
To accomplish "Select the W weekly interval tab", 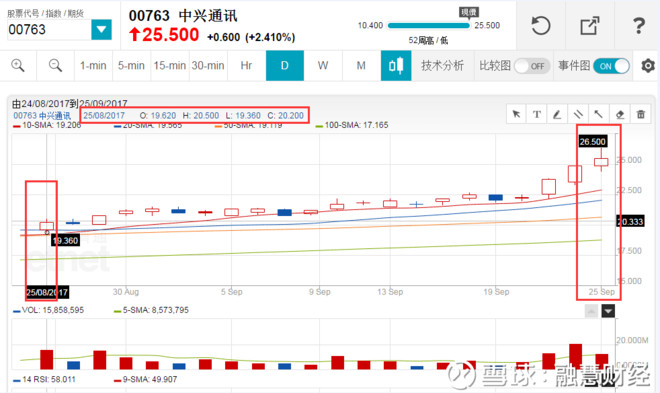I will pos(323,66).
